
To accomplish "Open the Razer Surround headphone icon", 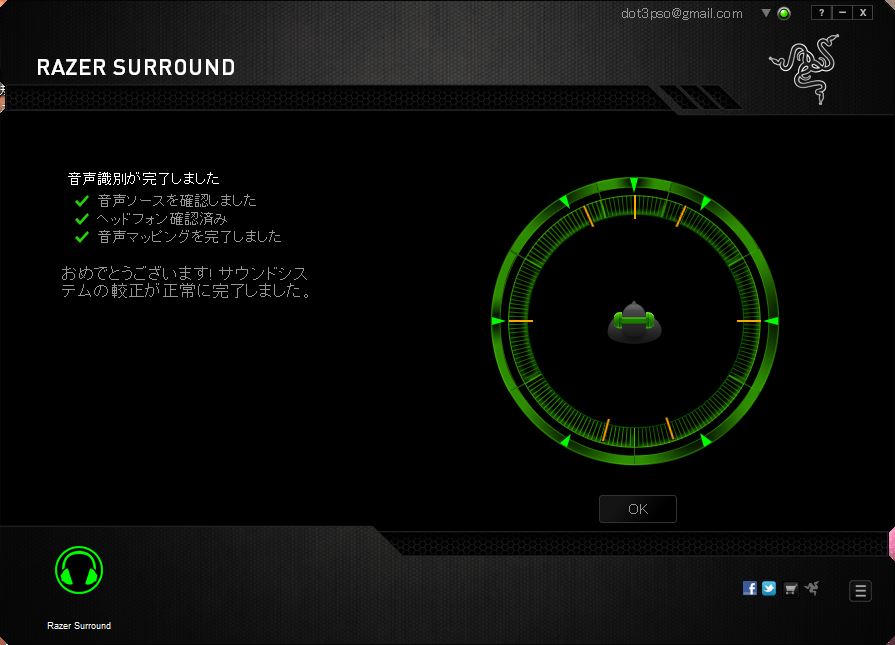I will 79,570.
